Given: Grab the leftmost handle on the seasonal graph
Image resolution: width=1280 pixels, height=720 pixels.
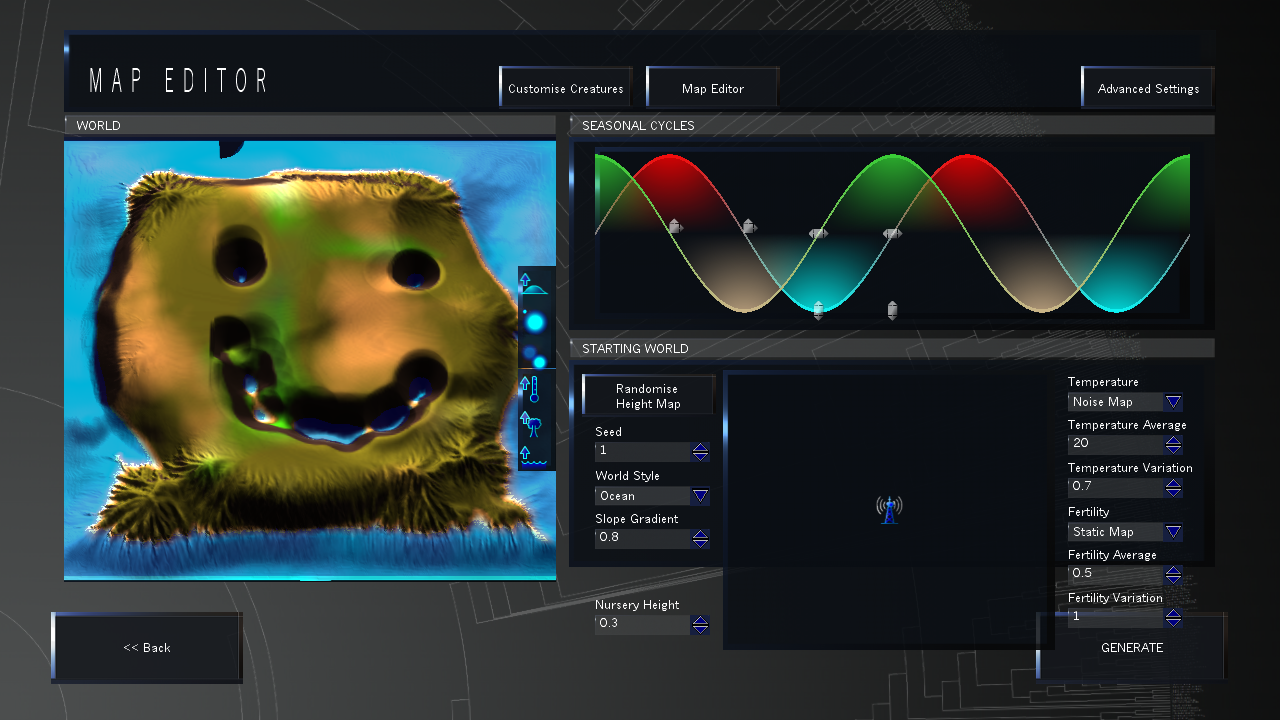Looking at the screenshot, I should (x=675, y=227).
